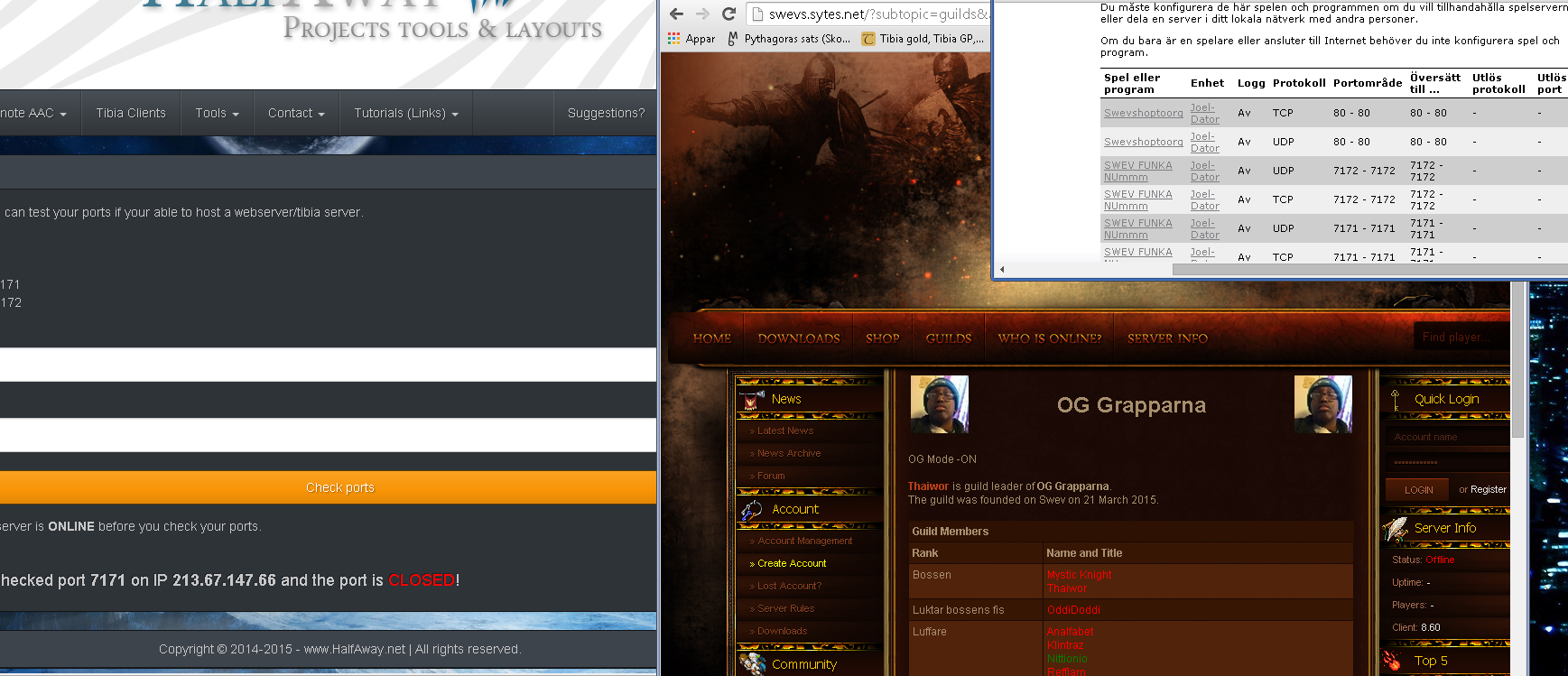Reload the swevs.sytes.net page
Viewport: 1568px width, 676px height.
(729, 14)
